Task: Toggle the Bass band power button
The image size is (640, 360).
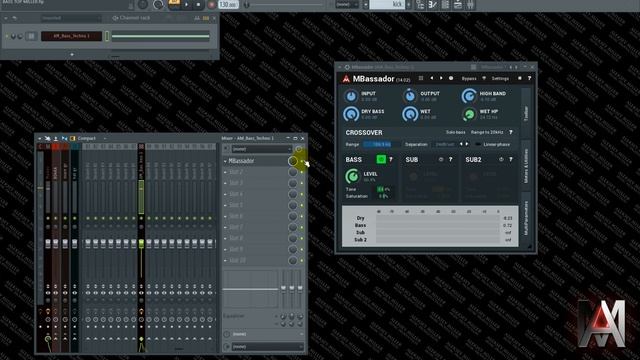Action: [381, 159]
